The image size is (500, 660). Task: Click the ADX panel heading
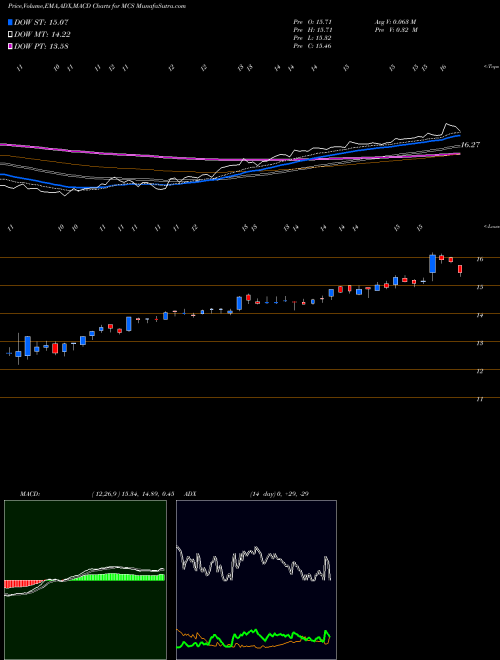(191, 494)
